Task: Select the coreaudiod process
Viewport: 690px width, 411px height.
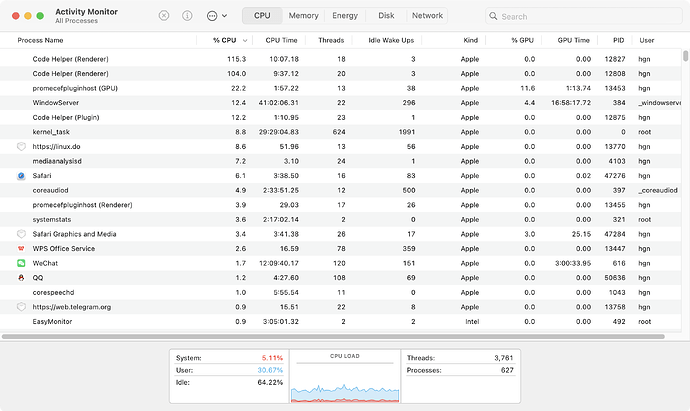Action: [50, 190]
